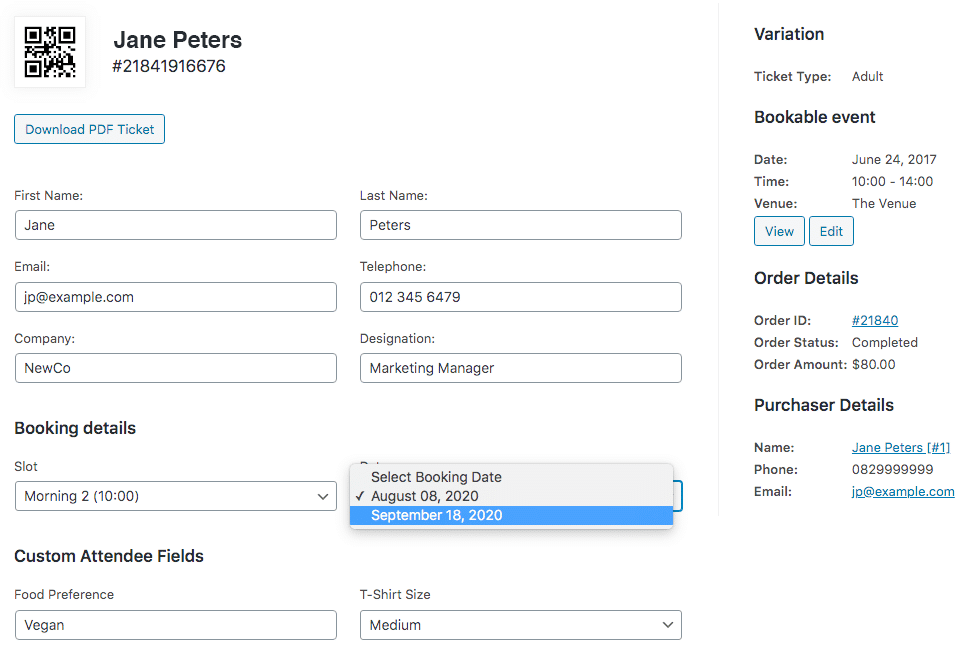Download the PDF ticket
The width and height of the screenshot is (974, 656).
(x=89, y=129)
